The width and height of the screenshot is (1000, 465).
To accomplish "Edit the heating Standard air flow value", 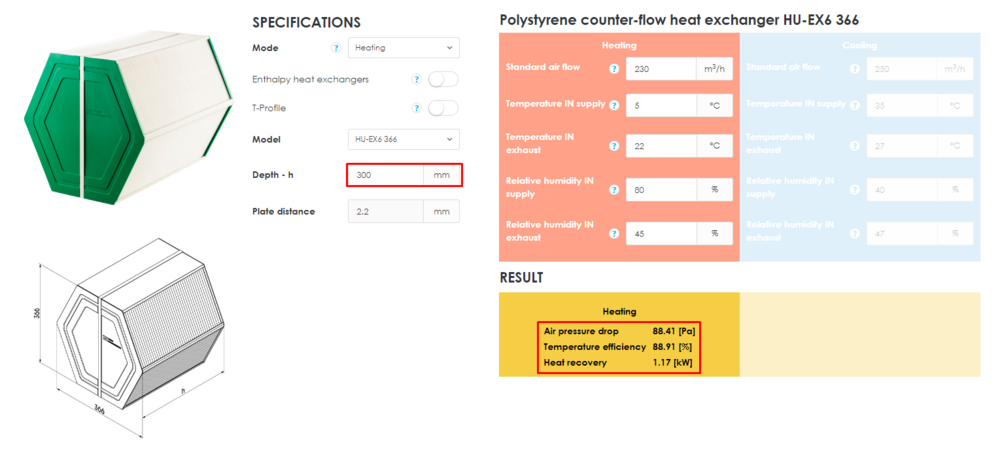I will pyautogui.click(x=660, y=69).
